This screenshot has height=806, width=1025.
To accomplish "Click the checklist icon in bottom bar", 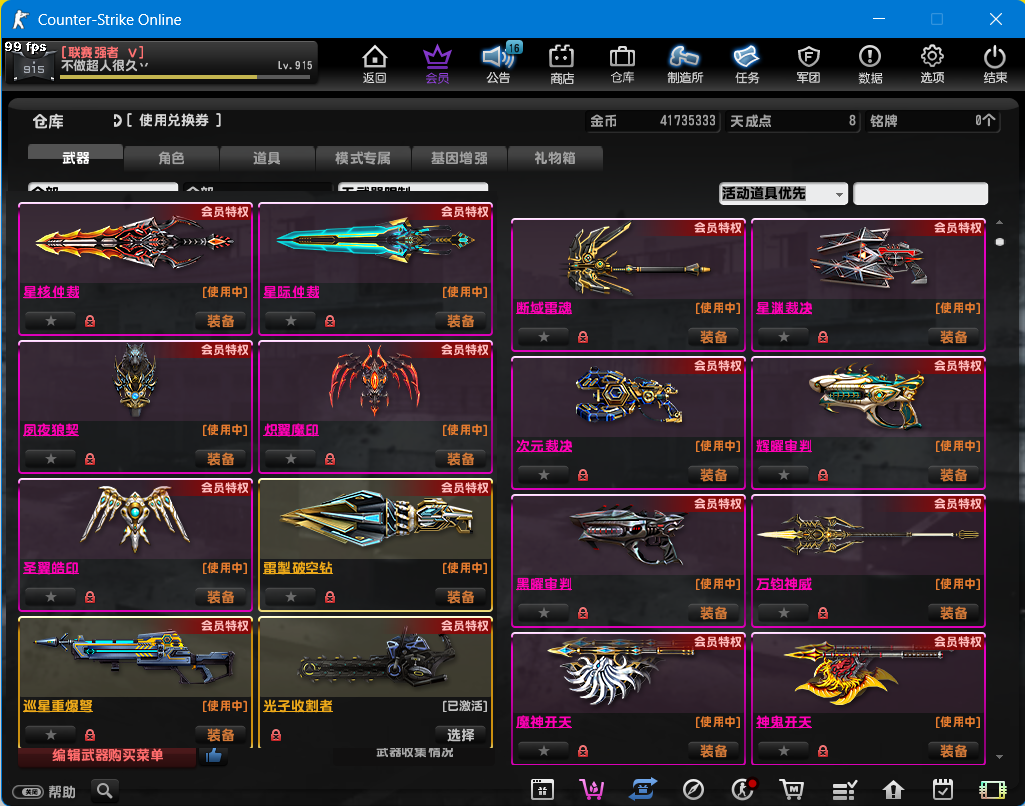I will (844, 790).
